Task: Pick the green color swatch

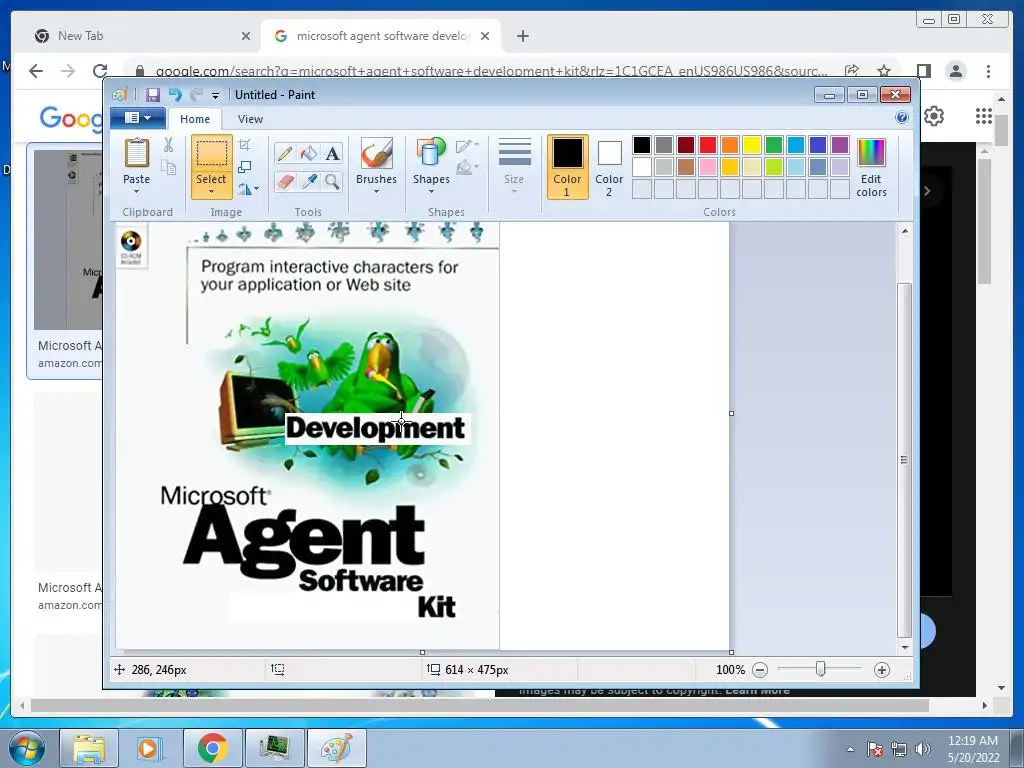Action: (774, 145)
